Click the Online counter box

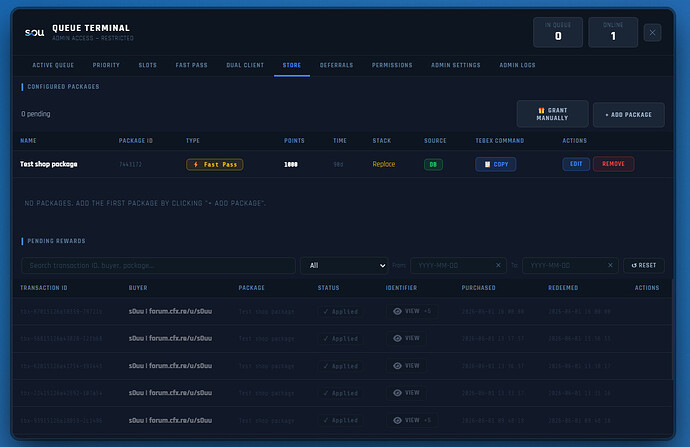coord(613,32)
